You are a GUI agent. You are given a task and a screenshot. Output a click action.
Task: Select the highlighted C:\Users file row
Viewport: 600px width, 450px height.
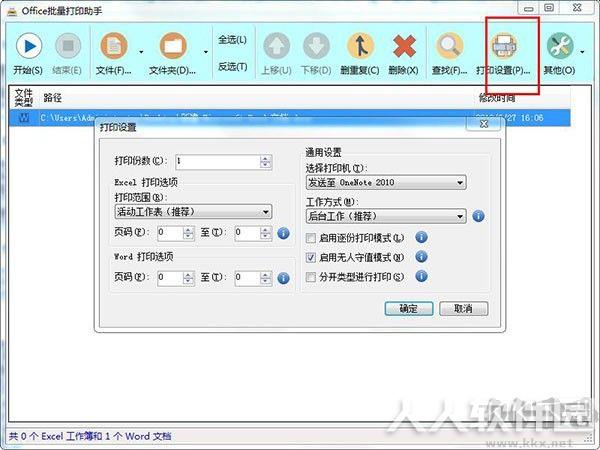pos(290,117)
